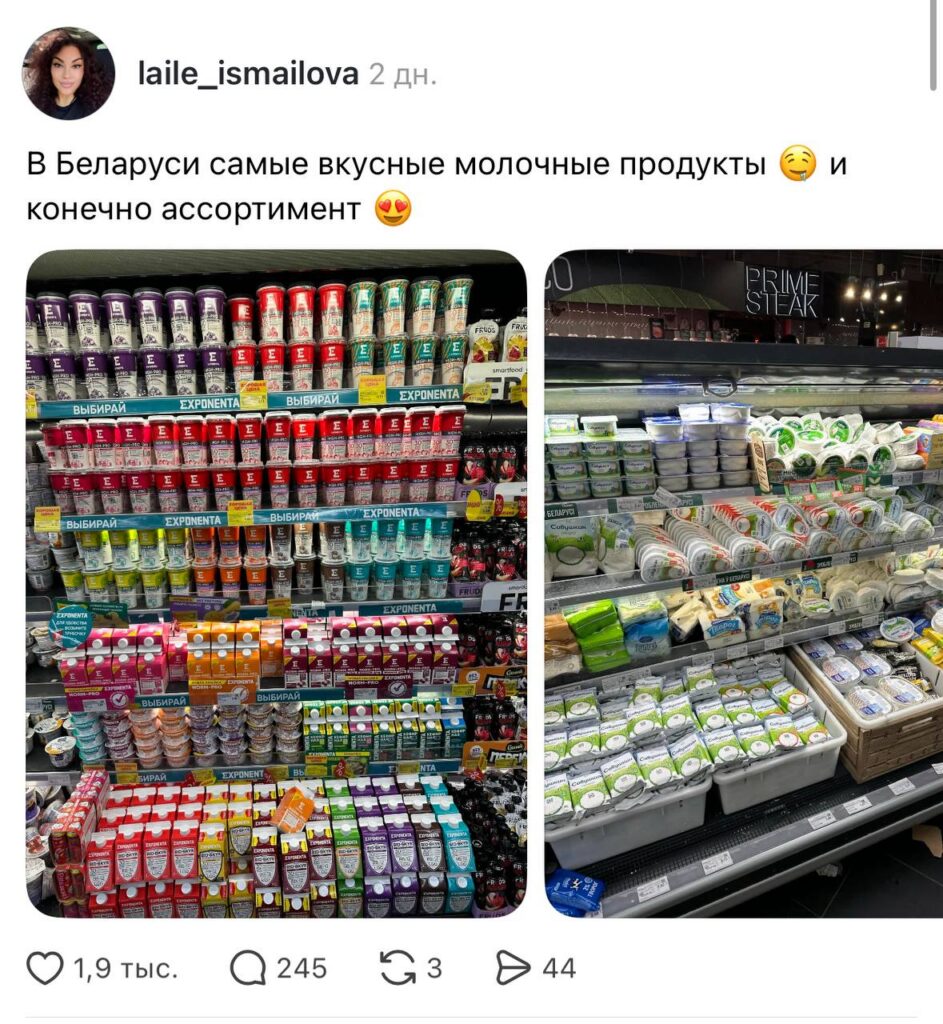Click the heart-eyes emoji in post
The height and width of the screenshot is (1024, 943).
(394, 209)
